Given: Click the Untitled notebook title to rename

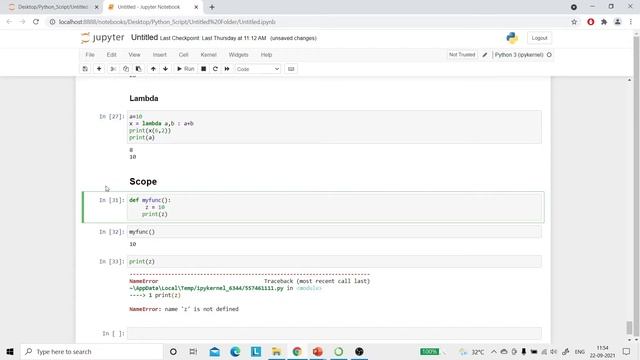Looking at the screenshot, I should (x=144, y=38).
